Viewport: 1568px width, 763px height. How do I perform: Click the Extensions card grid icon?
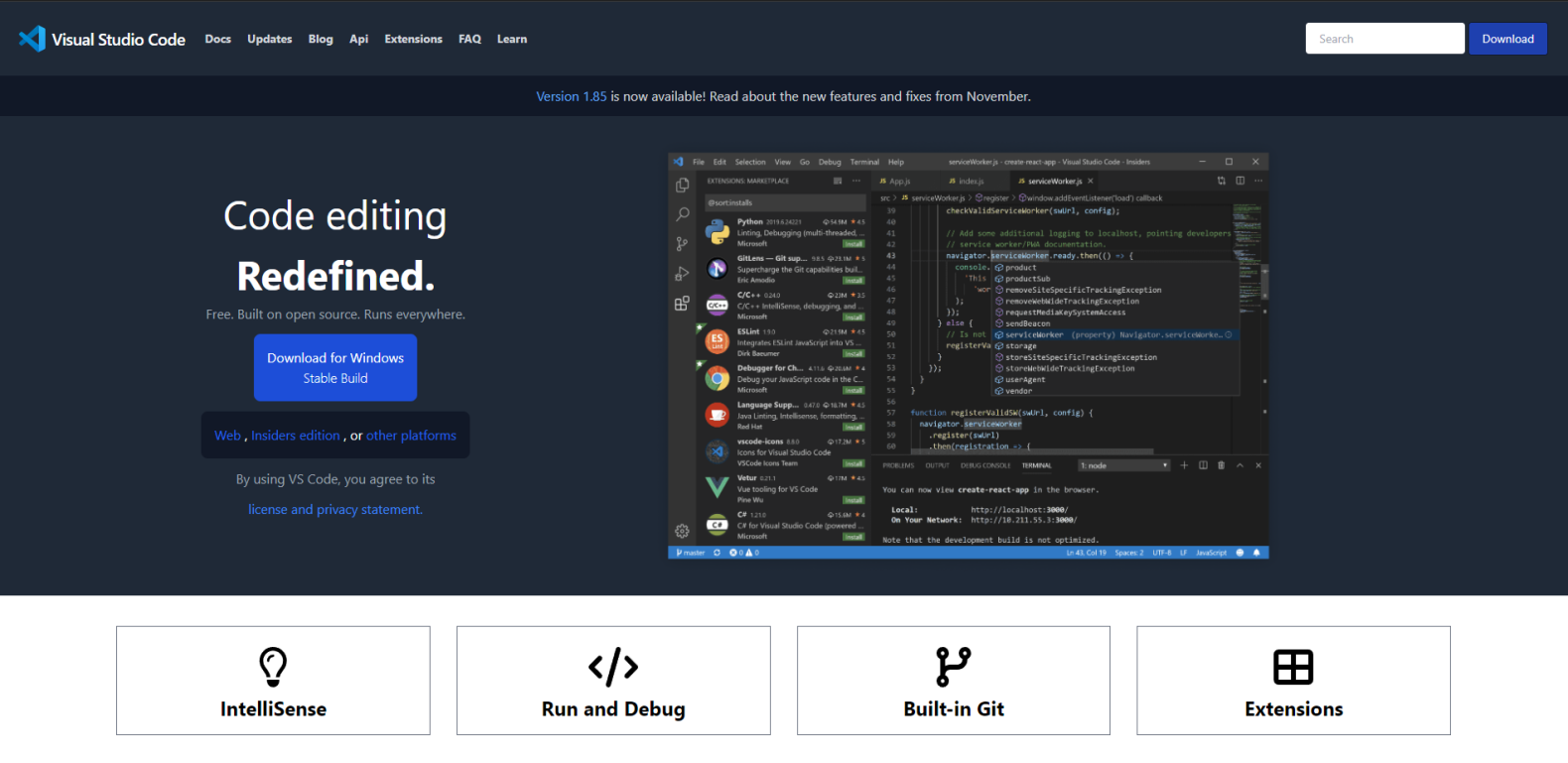coord(1293,667)
